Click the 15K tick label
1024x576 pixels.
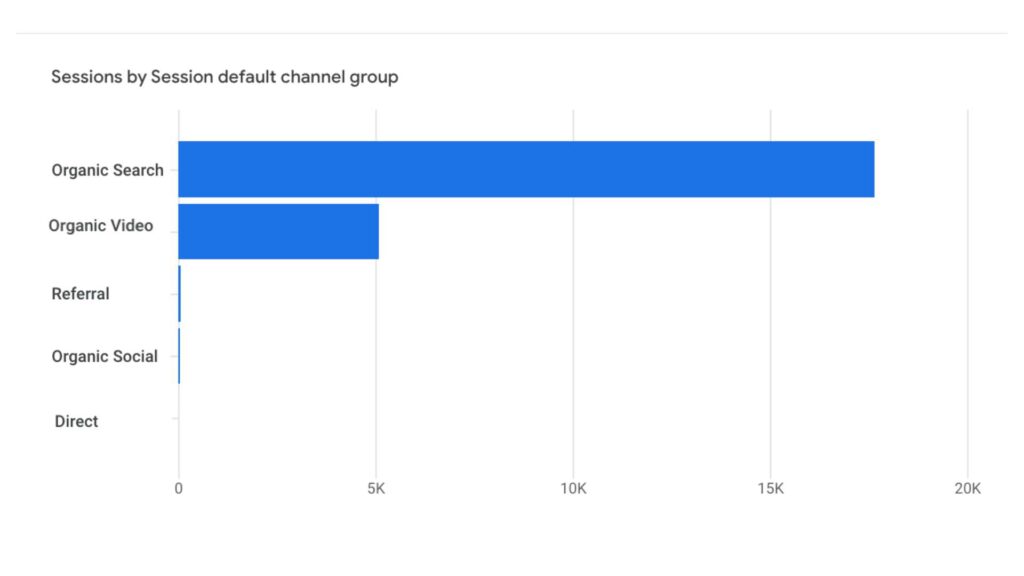(x=770, y=488)
